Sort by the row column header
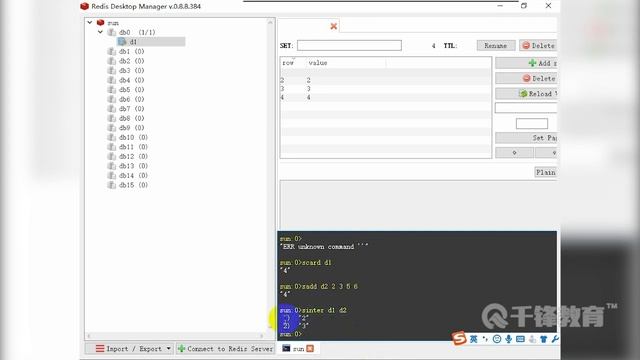 click(293, 62)
